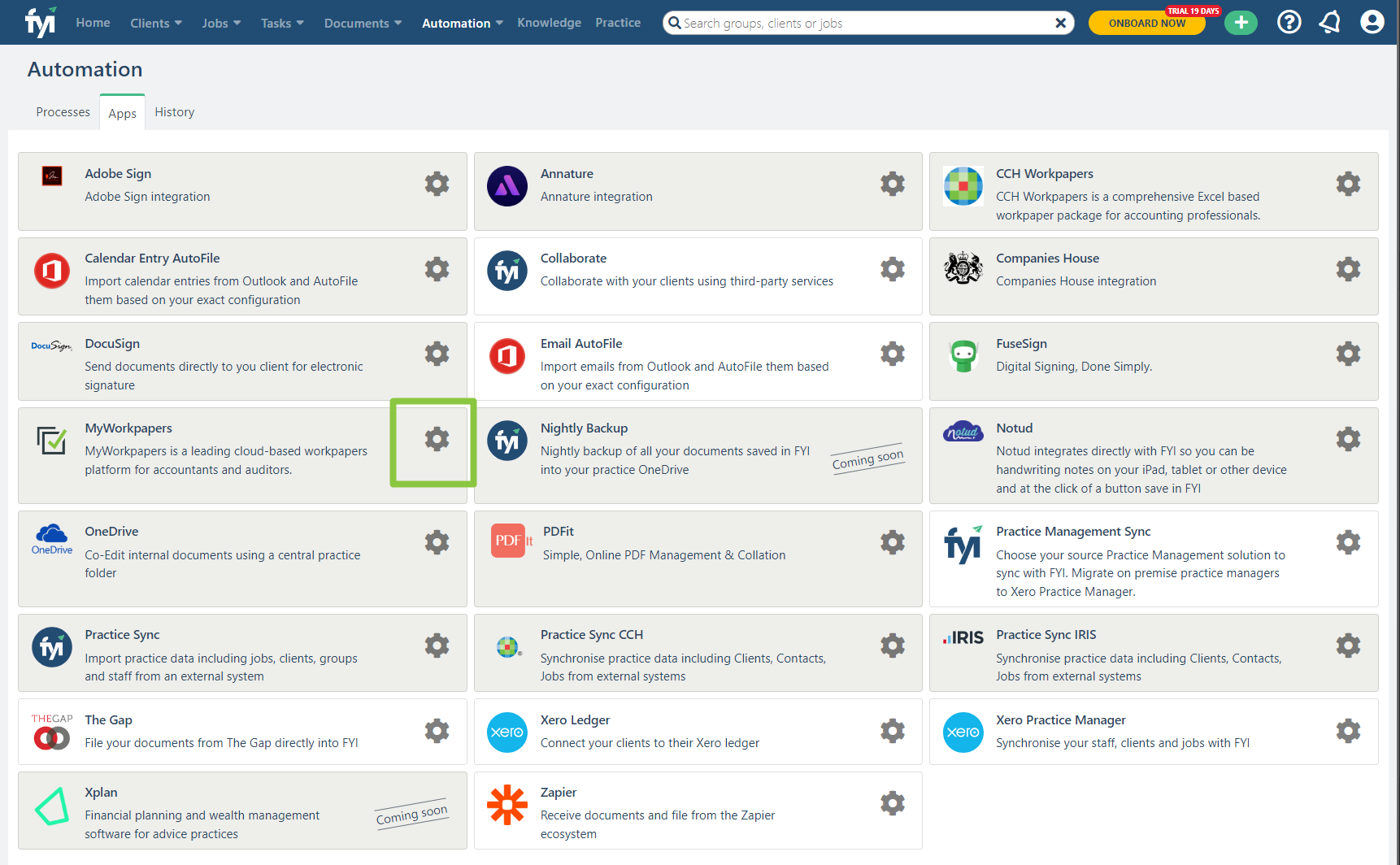1400x865 pixels.
Task: Click the Practice Management Sync title
Action: coord(1073,532)
